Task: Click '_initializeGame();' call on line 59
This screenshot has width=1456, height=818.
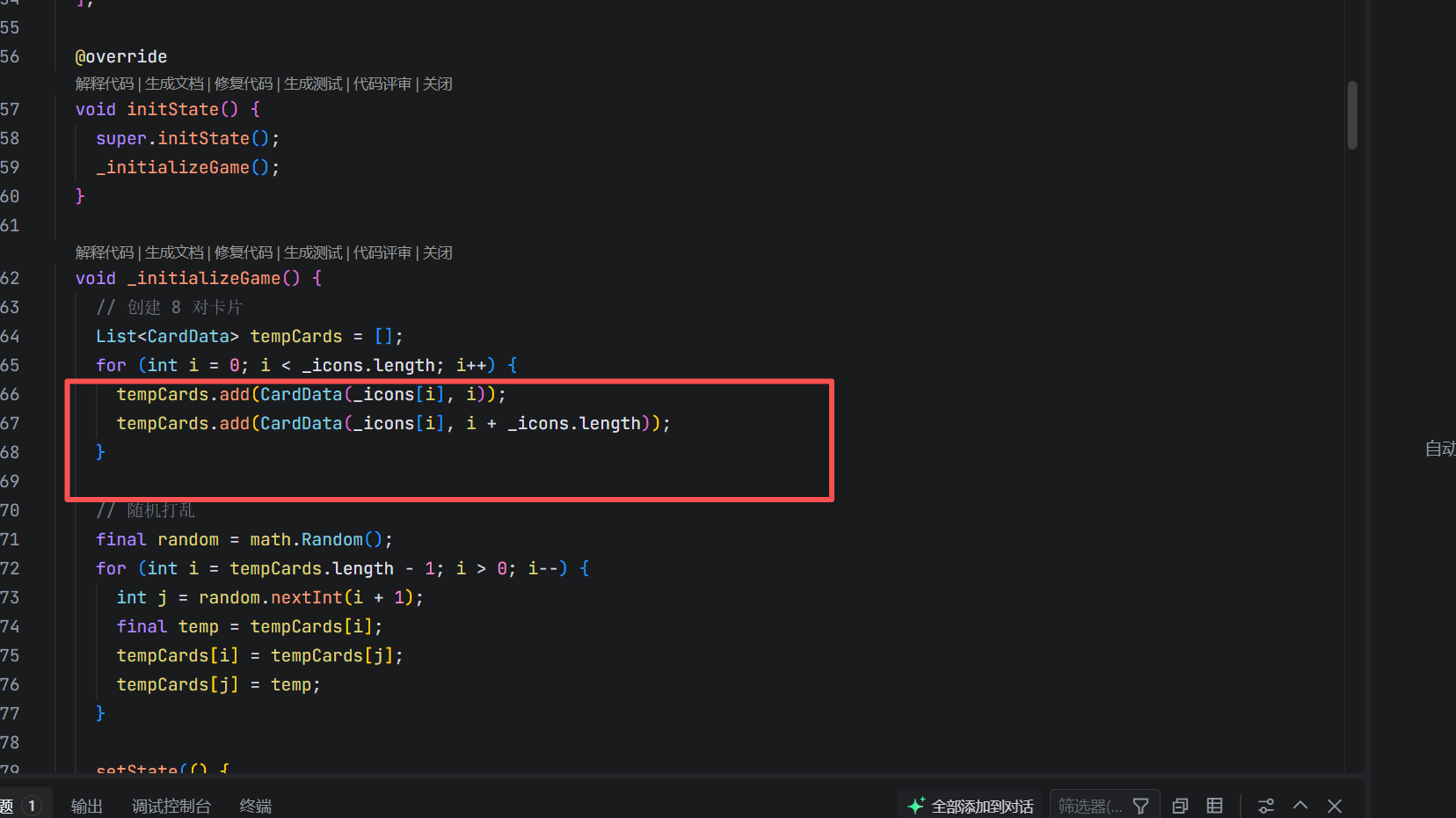Action: pos(188,167)
